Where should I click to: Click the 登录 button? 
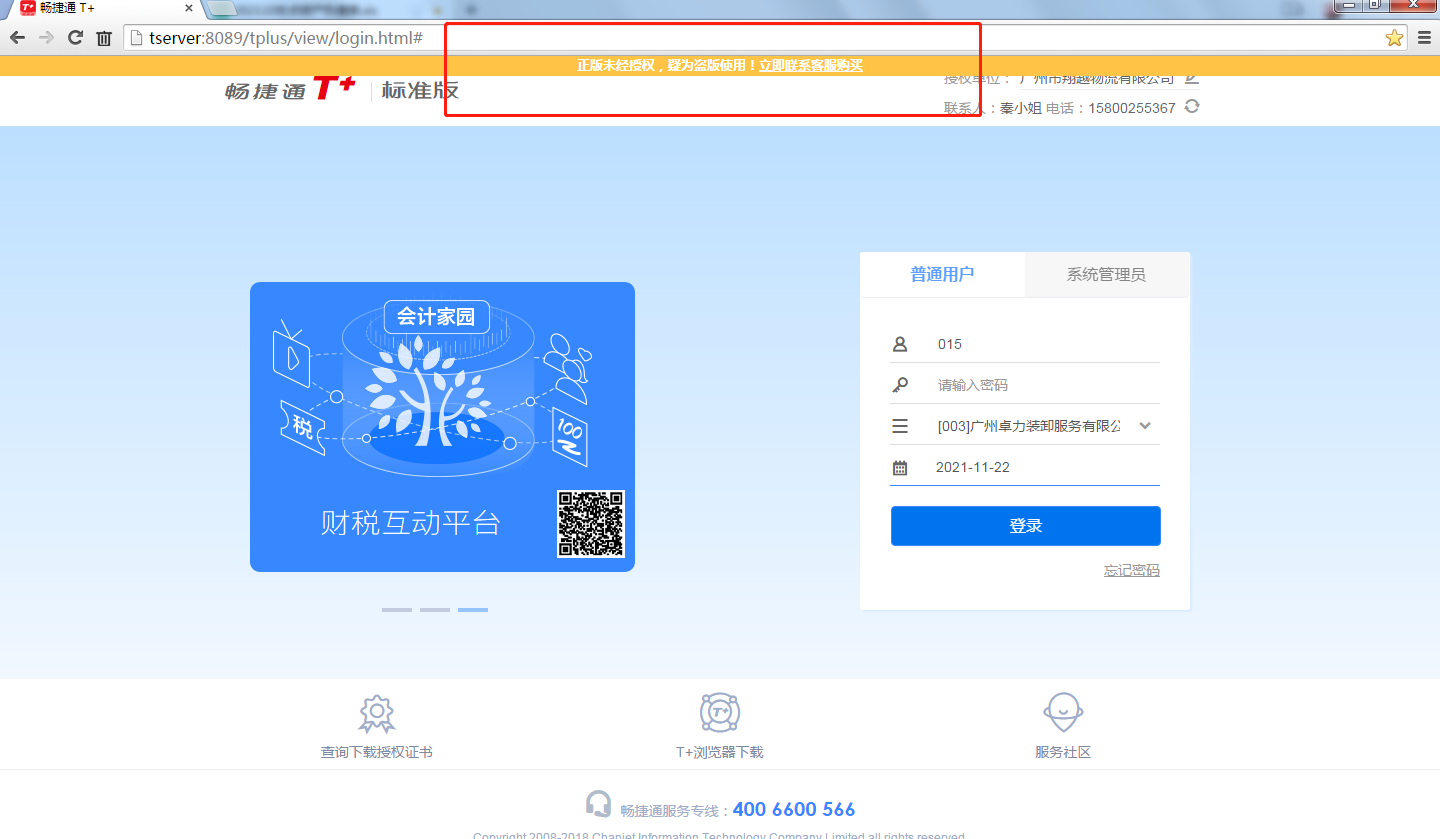point(1026,526)
